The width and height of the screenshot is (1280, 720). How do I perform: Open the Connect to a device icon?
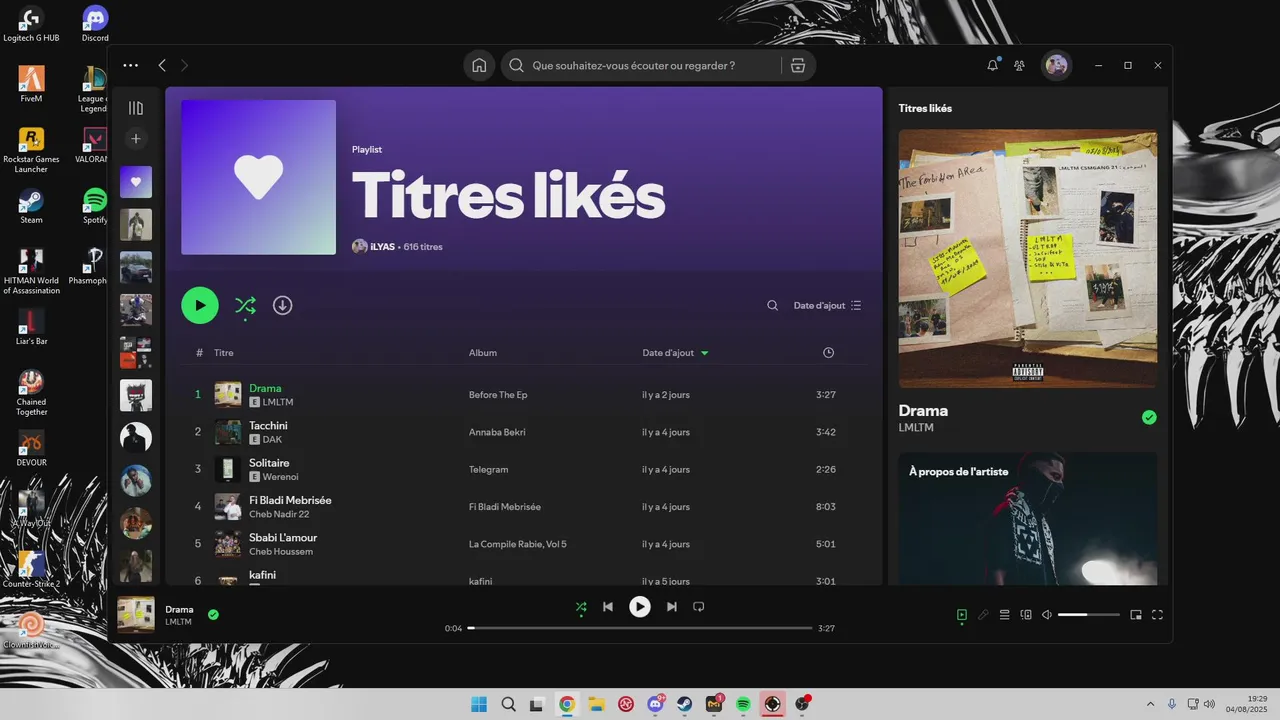pyautogui.click(x=1026, y=614)
